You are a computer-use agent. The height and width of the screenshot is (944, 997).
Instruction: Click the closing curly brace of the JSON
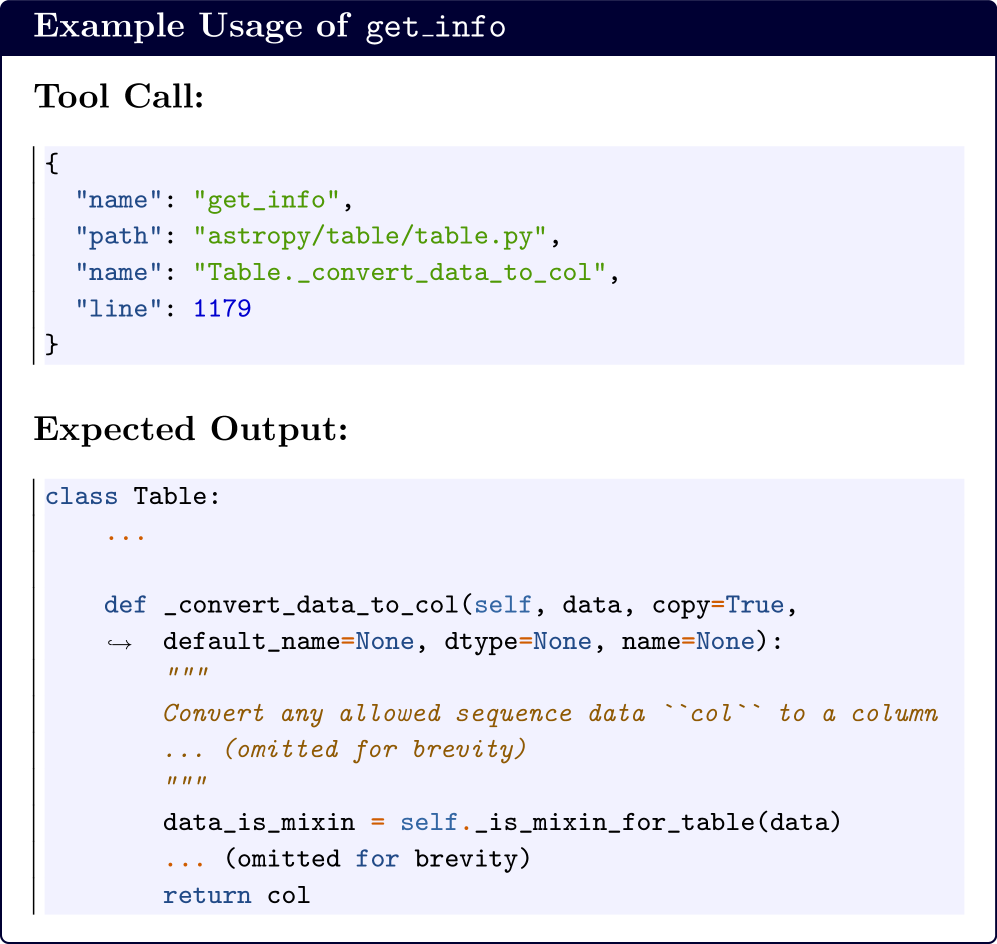point(52,345)
